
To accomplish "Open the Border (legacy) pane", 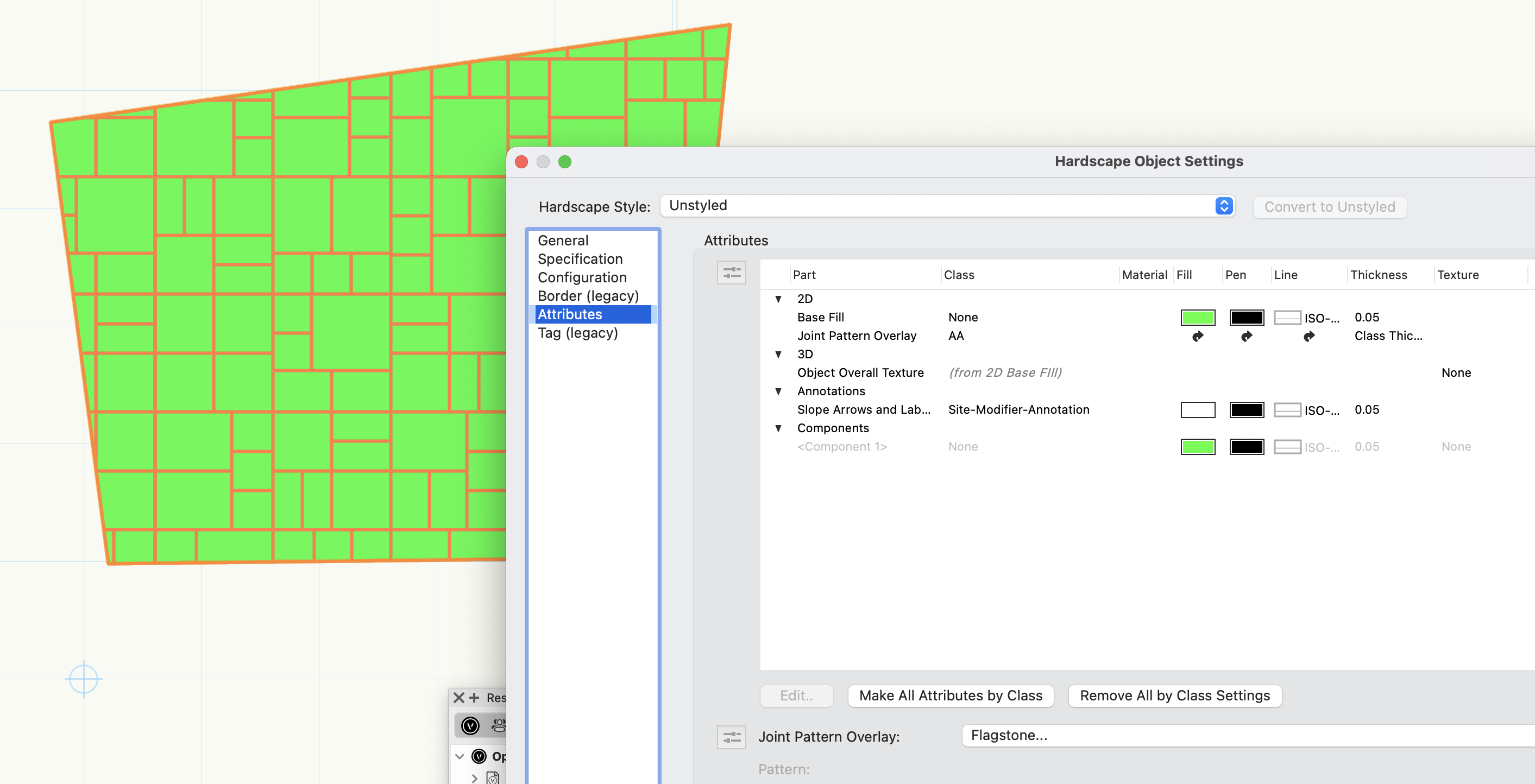I will [x=588, y=296].
